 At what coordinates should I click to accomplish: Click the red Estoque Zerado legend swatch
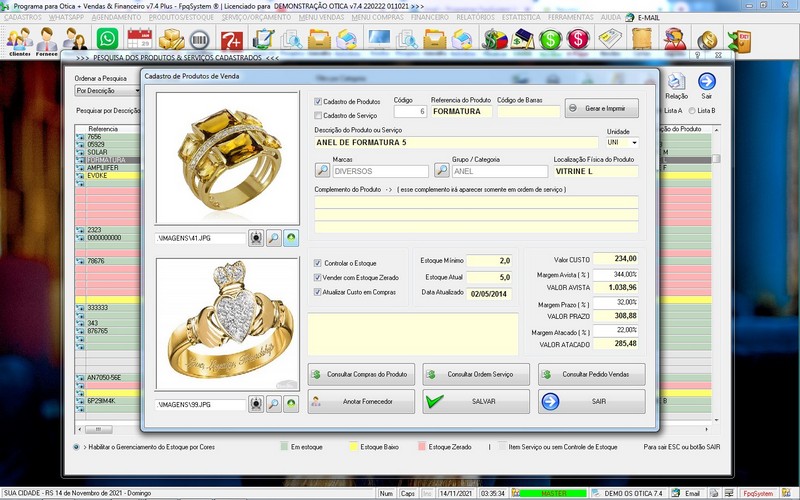[422, 446]
